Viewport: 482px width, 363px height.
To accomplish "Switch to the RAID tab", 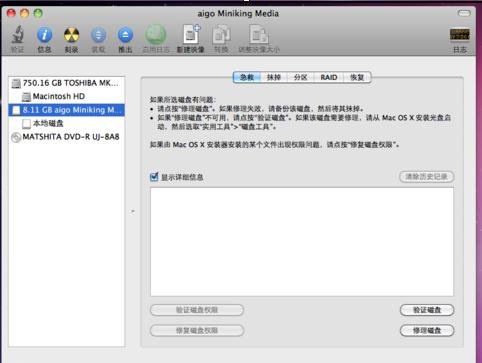I will [x=329, y=77].
